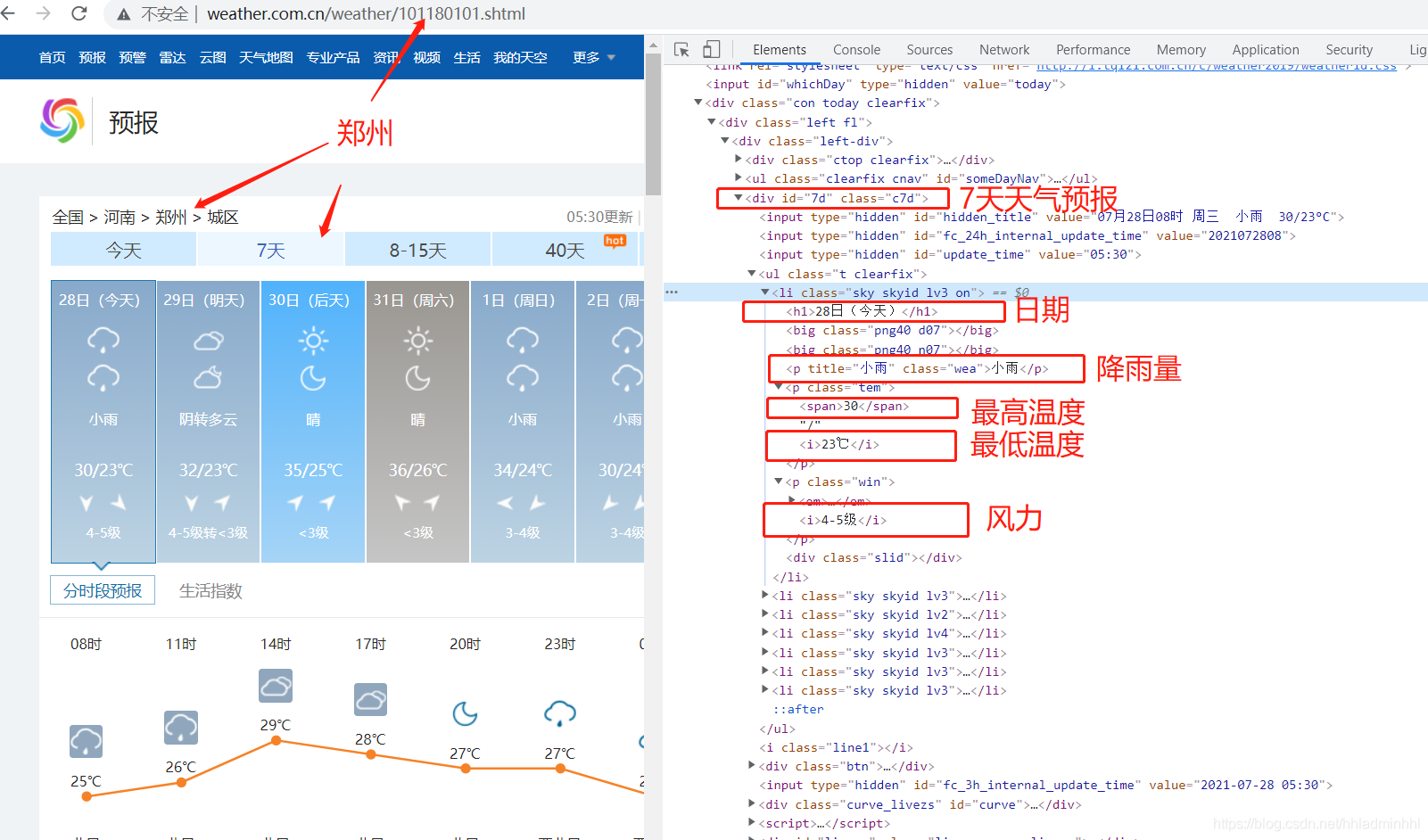Viewport: 1428px width, 840px height.
Task: Open the Sources tab in DevTools
Action: click(x=929, y=50)
